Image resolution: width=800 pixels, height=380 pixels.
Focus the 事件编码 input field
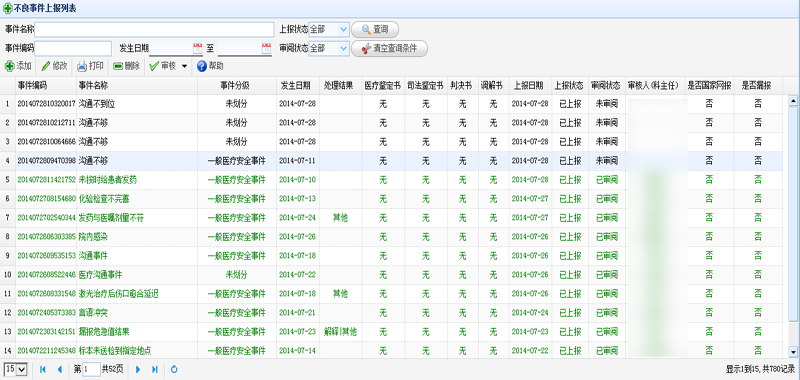[x=73, y=48]
